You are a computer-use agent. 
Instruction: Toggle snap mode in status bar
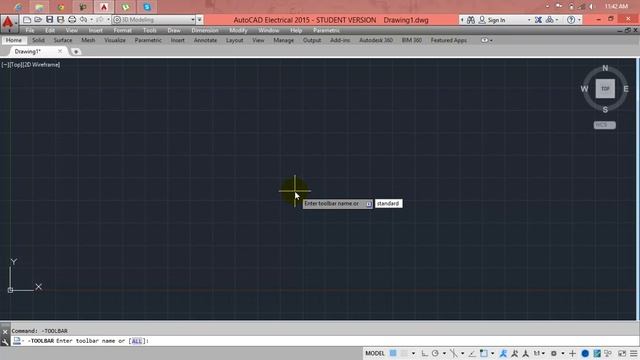404,353
